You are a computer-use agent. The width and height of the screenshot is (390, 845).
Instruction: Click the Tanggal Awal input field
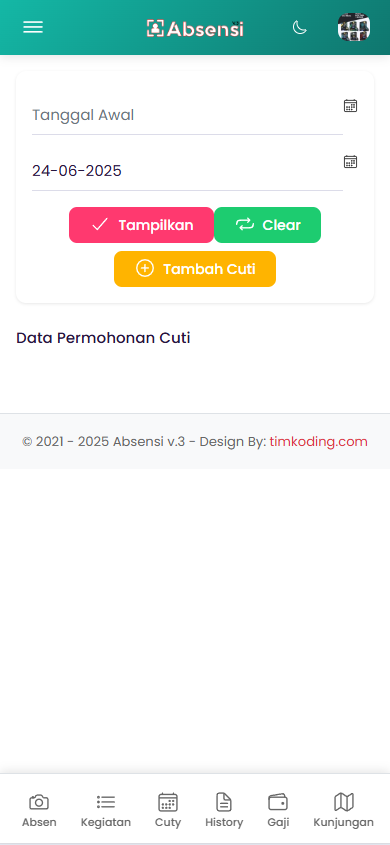187,115
